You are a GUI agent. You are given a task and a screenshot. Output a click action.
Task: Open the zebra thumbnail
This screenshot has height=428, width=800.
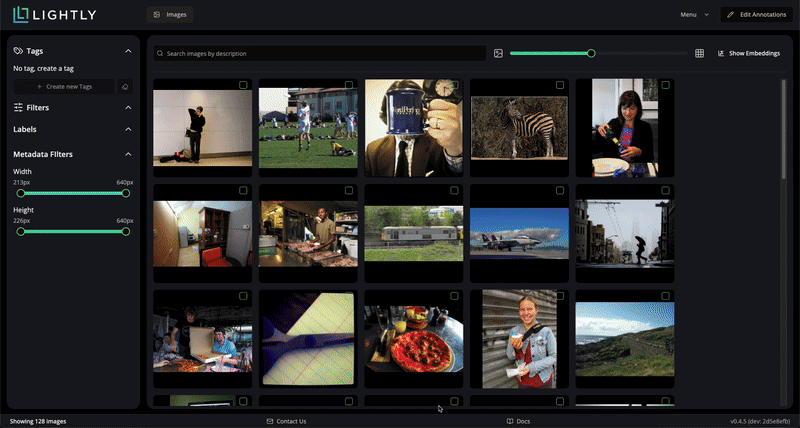[x=519, y=128]
